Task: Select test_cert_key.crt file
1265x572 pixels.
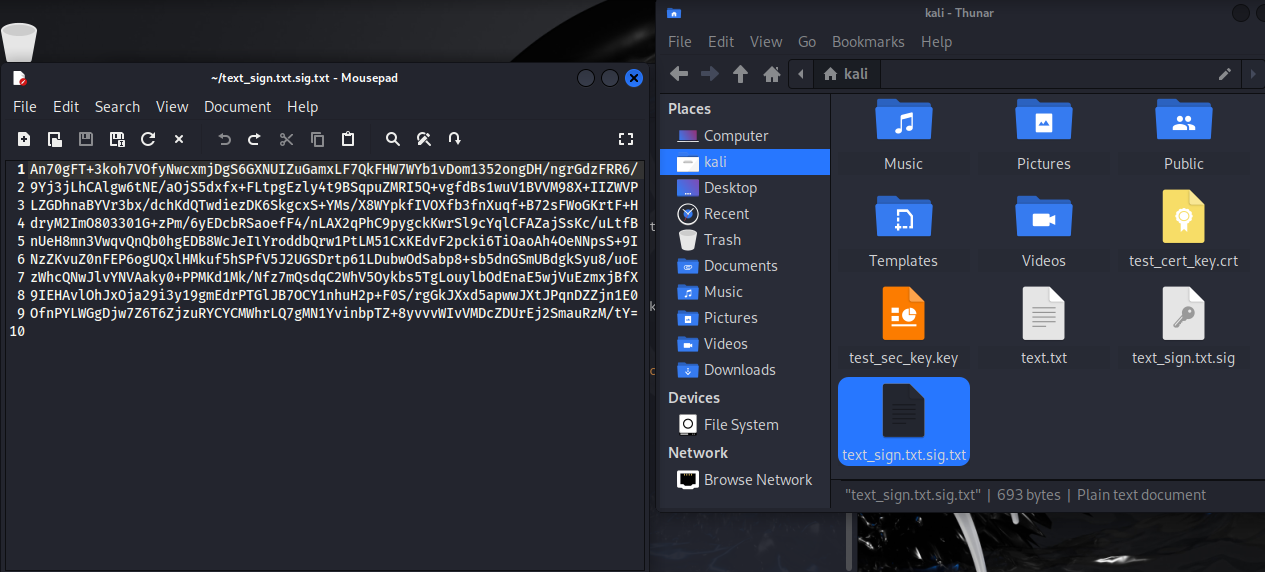Action: click(1184, 230)
